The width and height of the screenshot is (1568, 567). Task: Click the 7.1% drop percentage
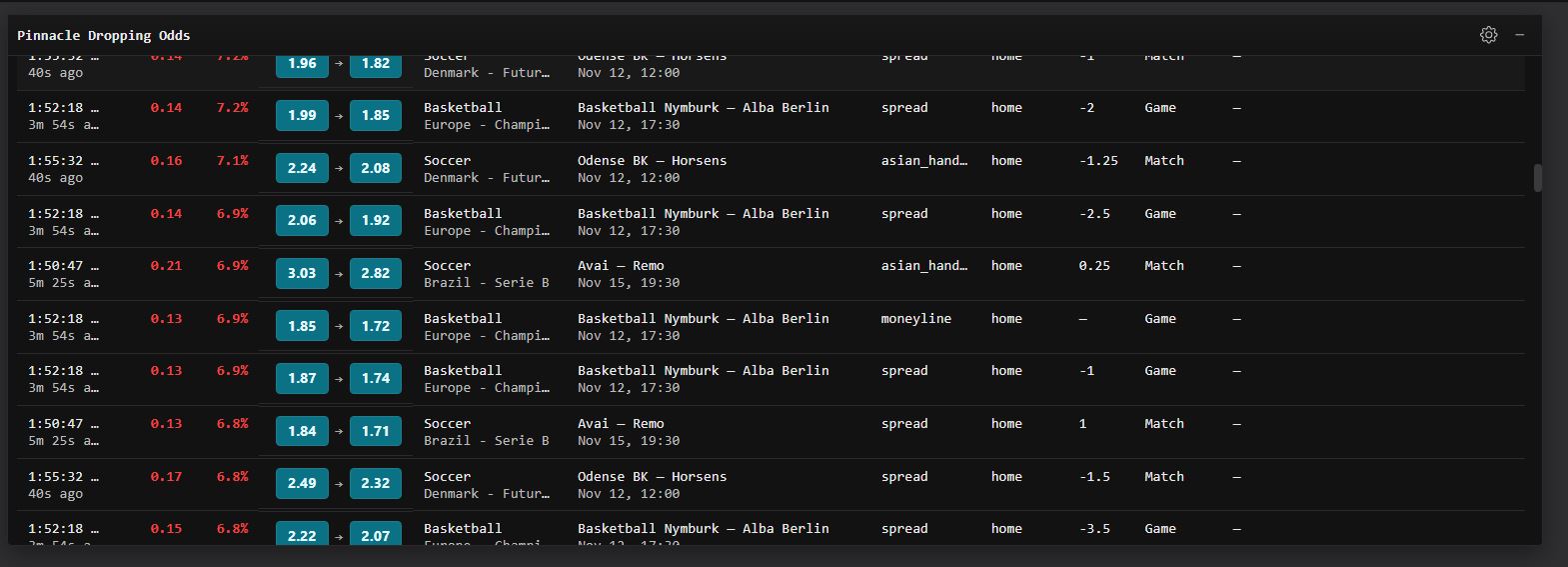pos(232,160)
